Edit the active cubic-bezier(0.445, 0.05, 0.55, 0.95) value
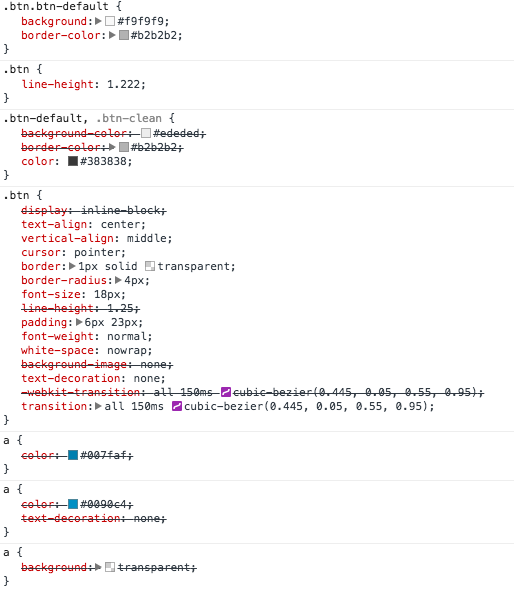This screenshot has width=514, height=589. coord(306,406)
